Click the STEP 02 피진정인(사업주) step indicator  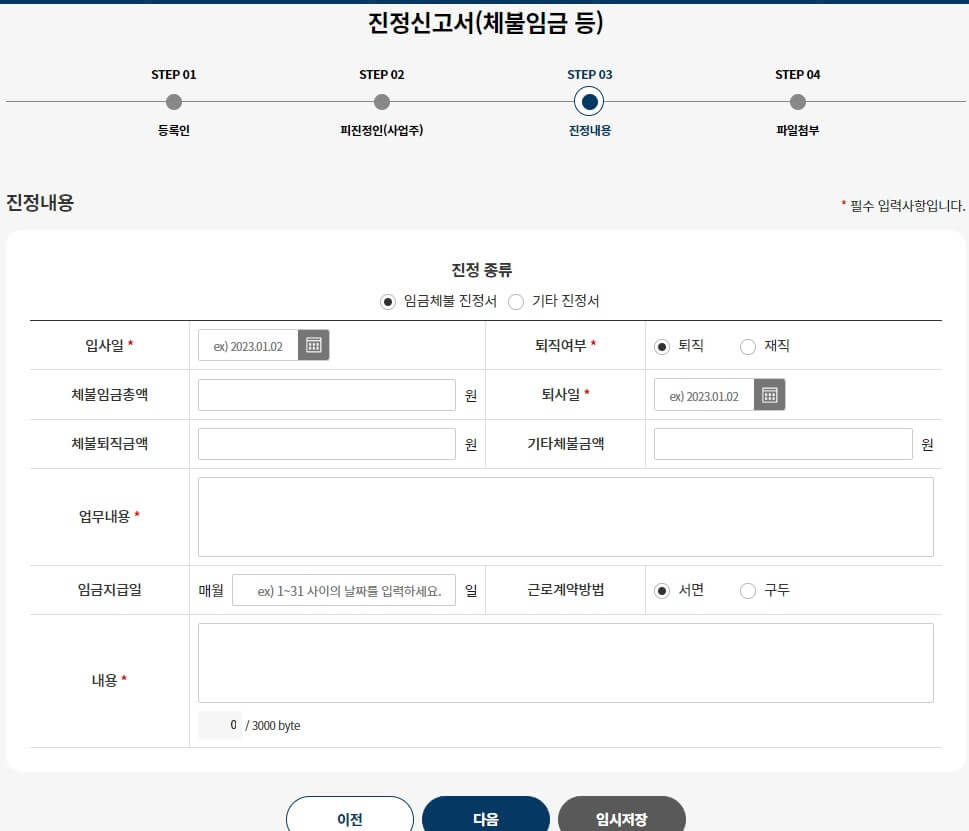click(381, 101)
